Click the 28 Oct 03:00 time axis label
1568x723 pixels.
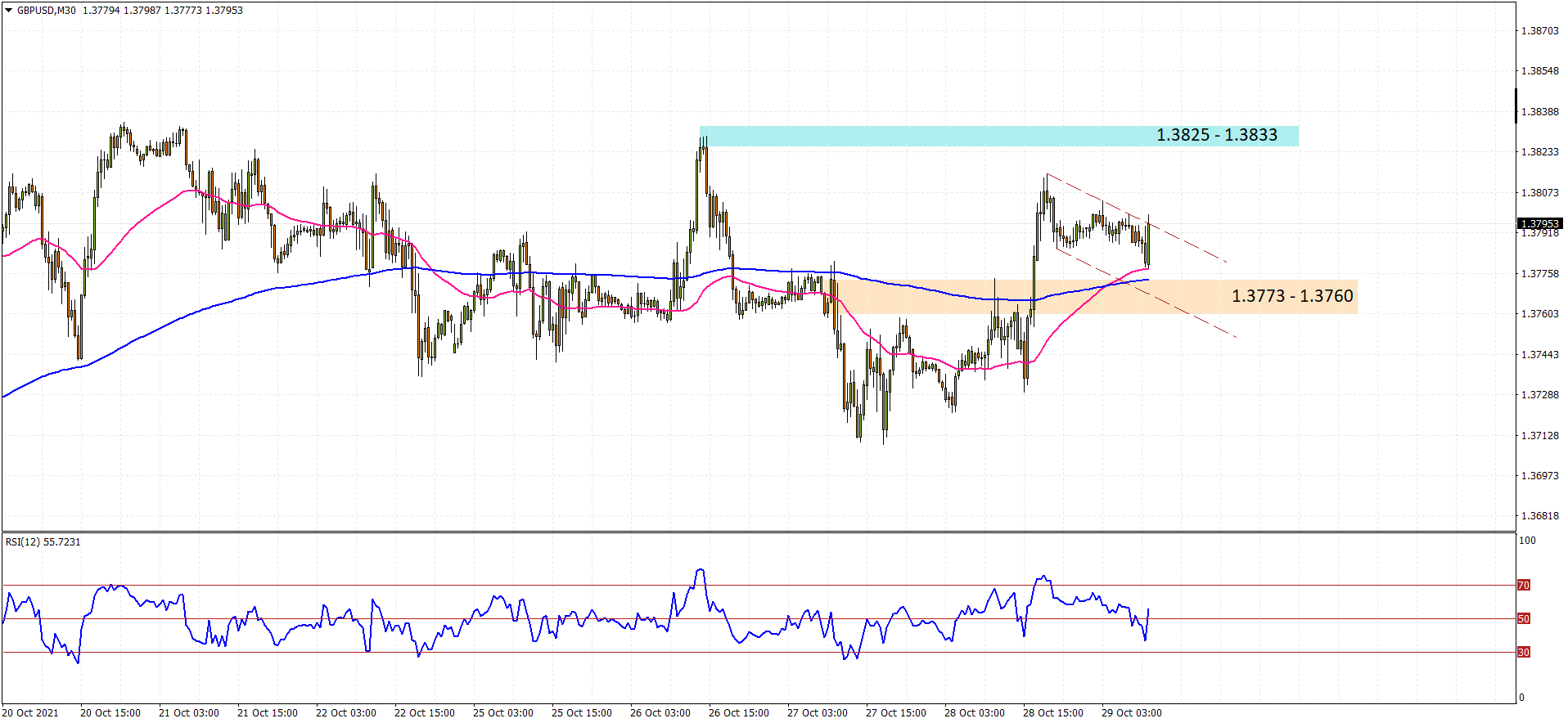(x=975, y=713)
